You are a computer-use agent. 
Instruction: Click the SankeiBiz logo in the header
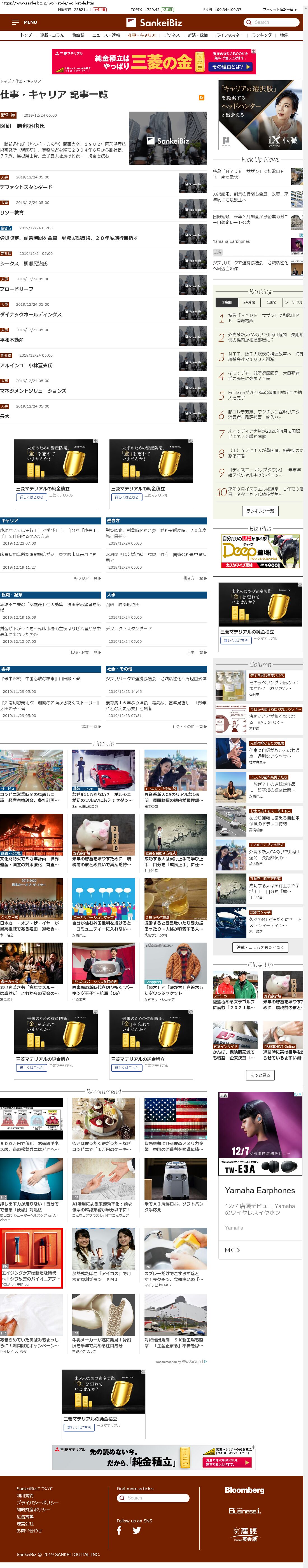154,23
